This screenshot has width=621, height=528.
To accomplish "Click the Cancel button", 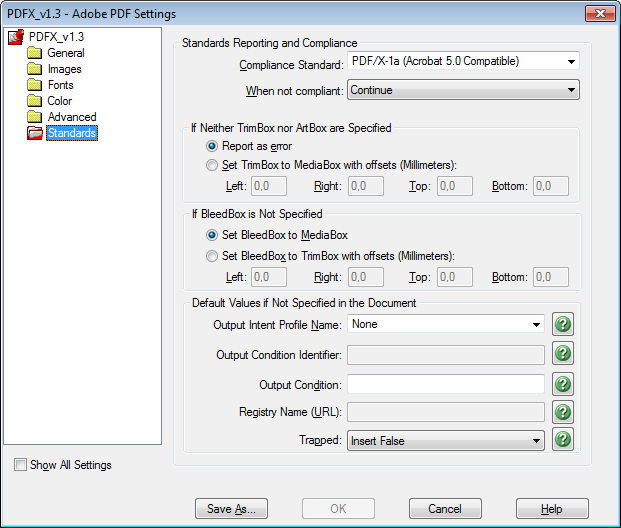I will tap(445, 509).
